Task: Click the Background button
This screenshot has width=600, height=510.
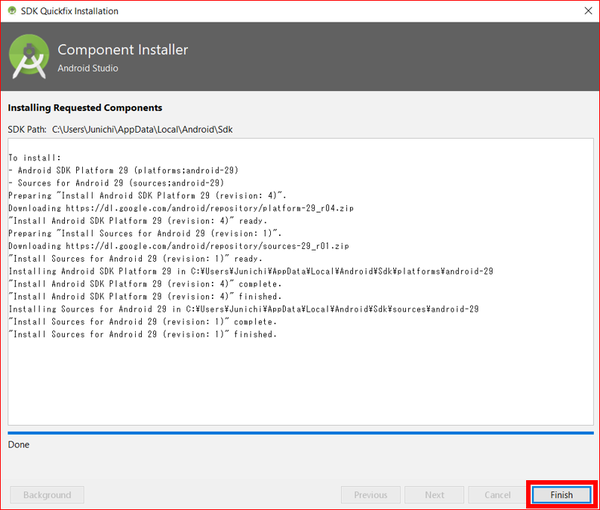Action: pos(47,495)
